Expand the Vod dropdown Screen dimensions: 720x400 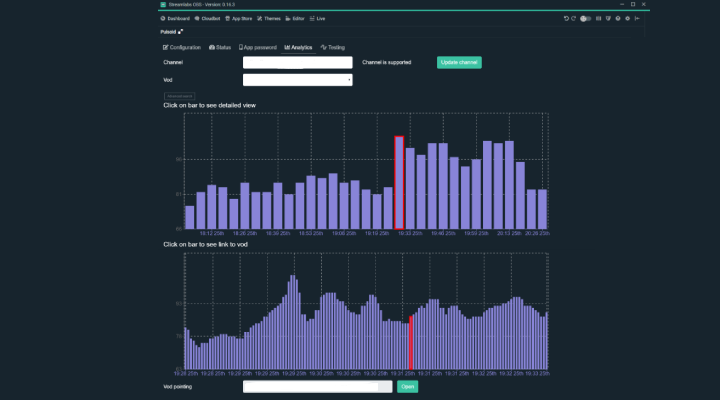click(297, 79)
